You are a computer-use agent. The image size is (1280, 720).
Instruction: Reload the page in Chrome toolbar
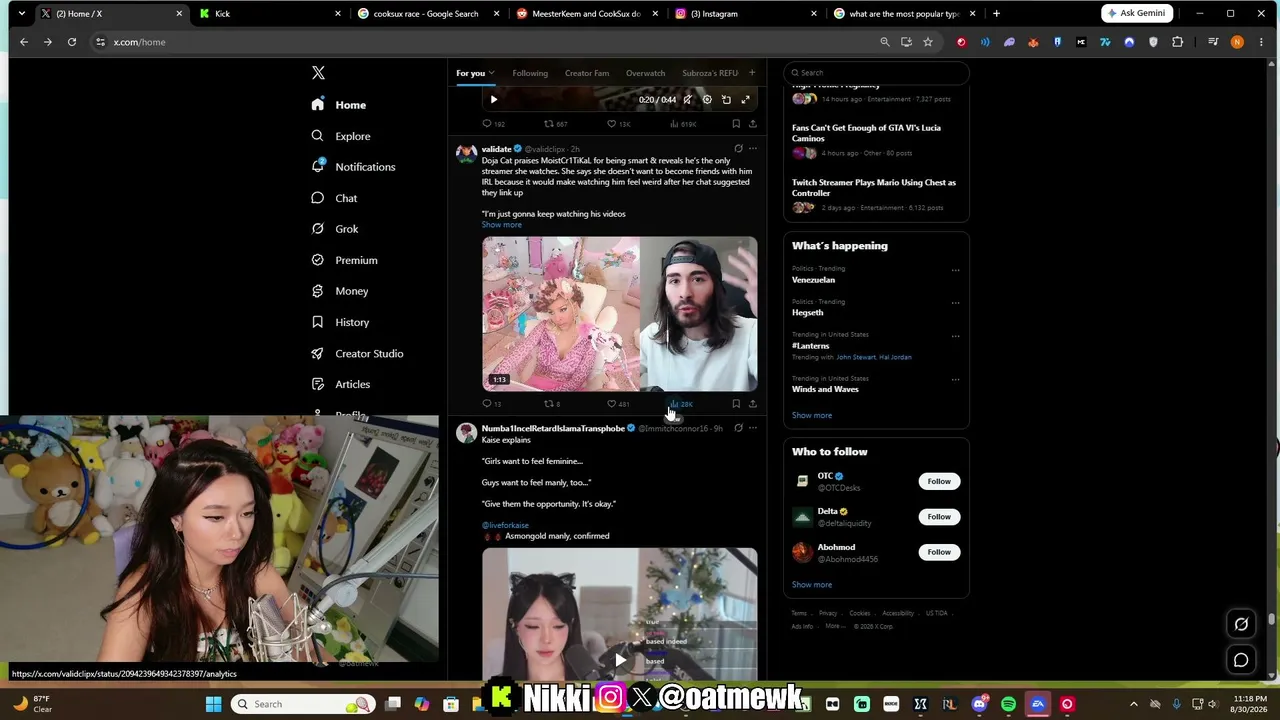72,42
